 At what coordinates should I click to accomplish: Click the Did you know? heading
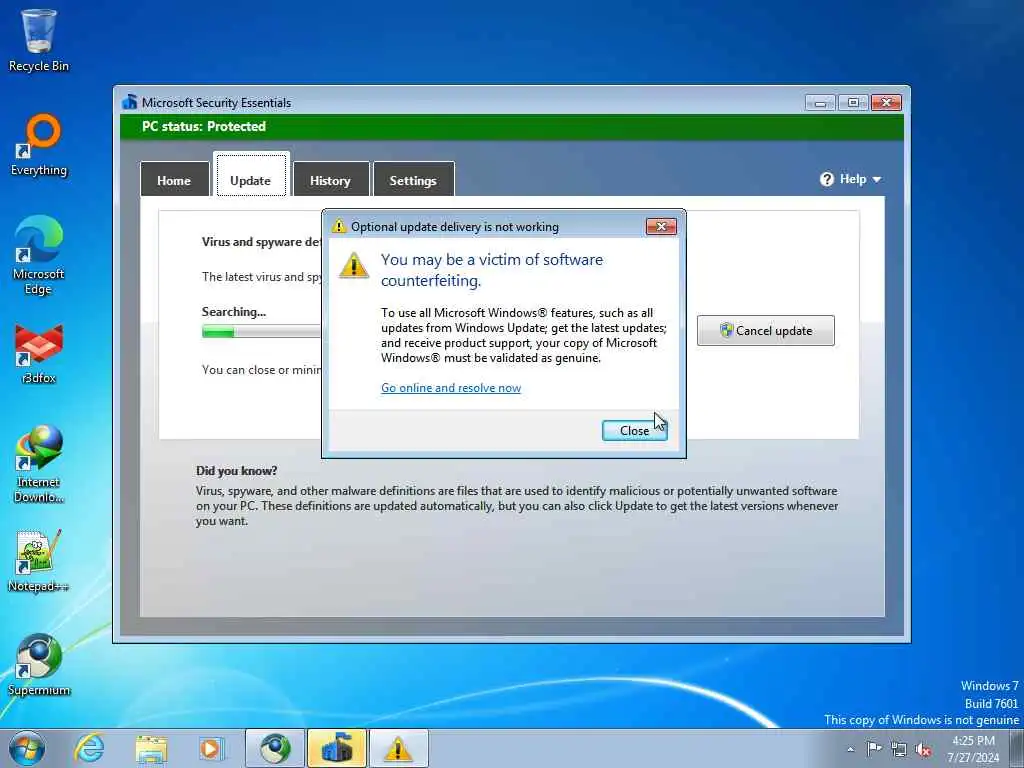coord(236,470)
